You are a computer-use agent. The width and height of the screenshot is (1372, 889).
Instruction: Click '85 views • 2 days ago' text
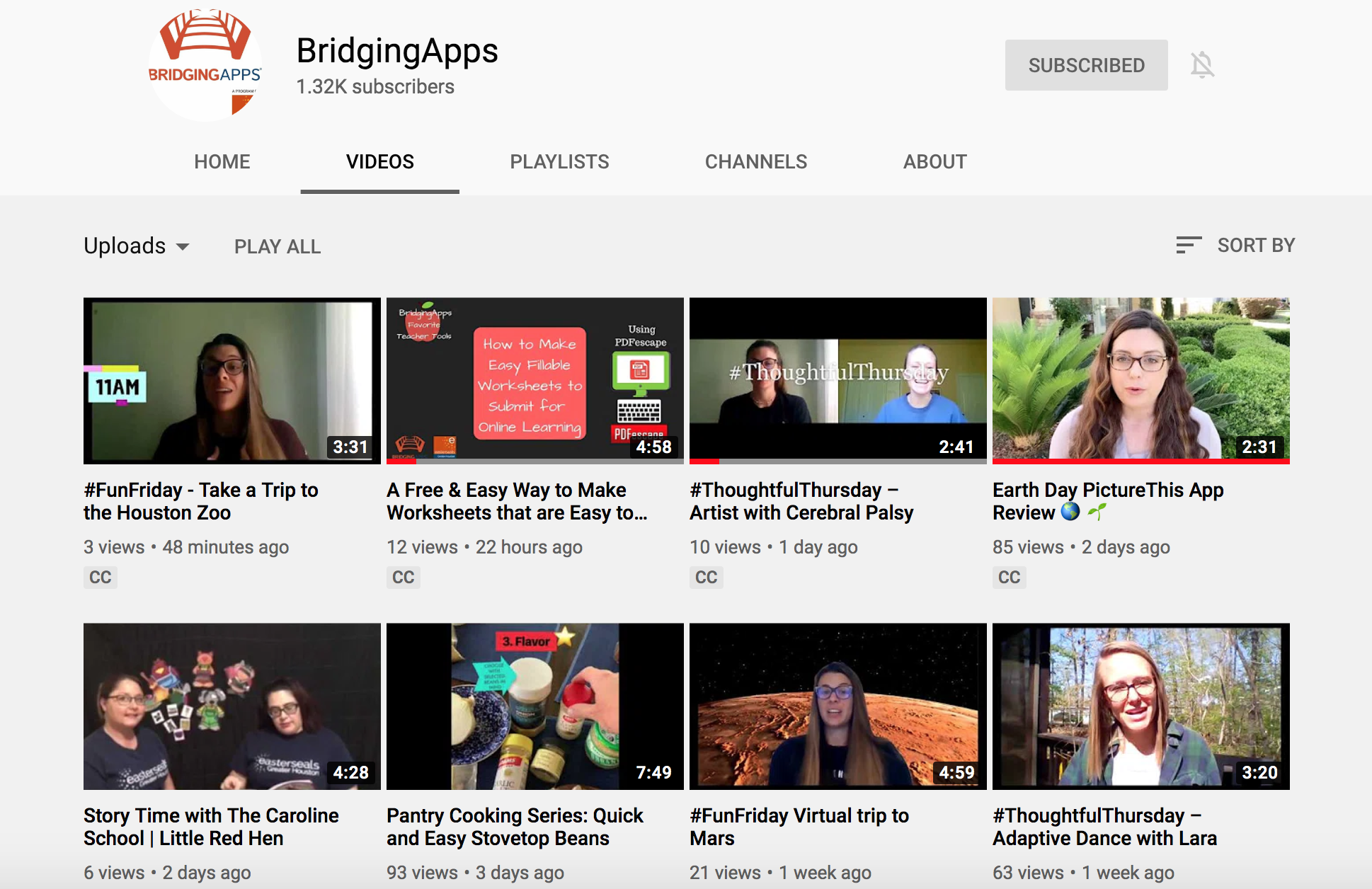coord(1081,547)
